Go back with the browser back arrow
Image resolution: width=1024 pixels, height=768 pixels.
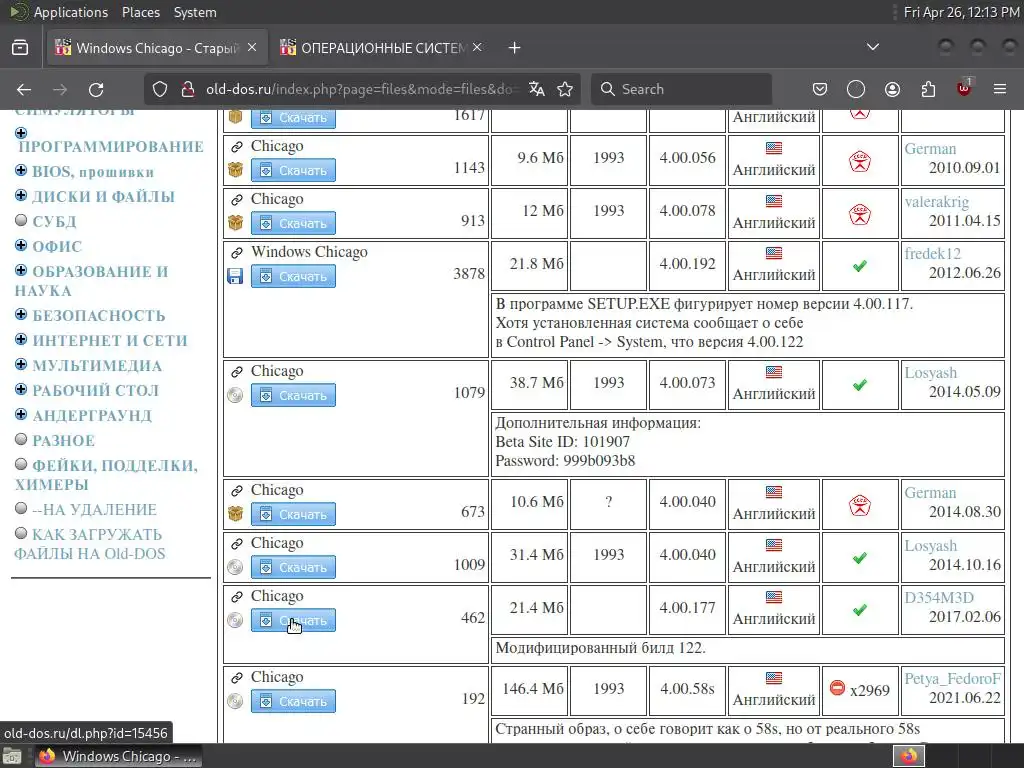click(24, 89)
